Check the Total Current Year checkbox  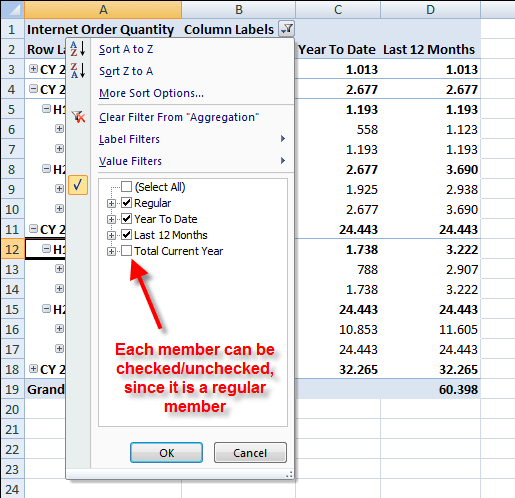point(126,251)
